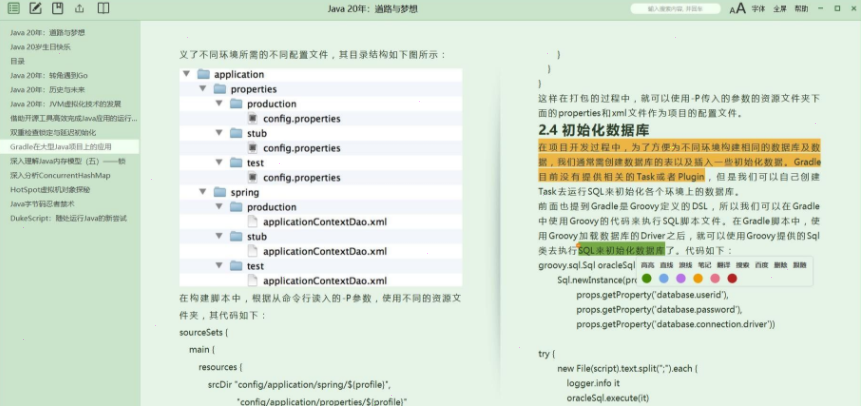Click the bookmark icon in the toolbar
Image resolution: width=861 pixels, height=406 pixels.
coord(57,8)
